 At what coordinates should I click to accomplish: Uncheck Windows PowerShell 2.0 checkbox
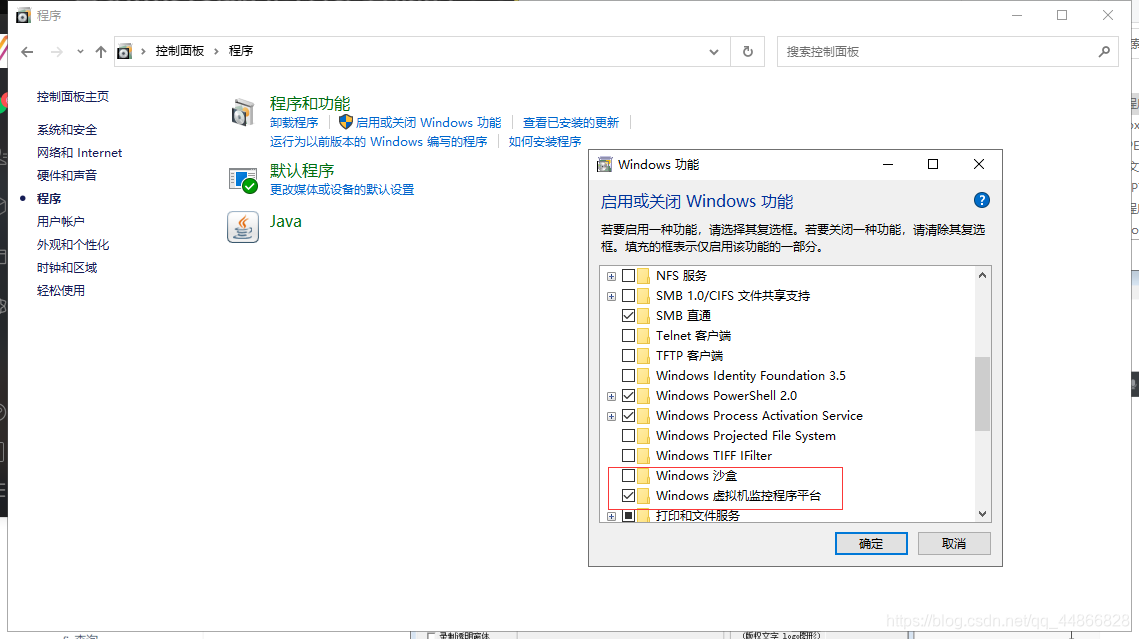(x=628, y=396)
